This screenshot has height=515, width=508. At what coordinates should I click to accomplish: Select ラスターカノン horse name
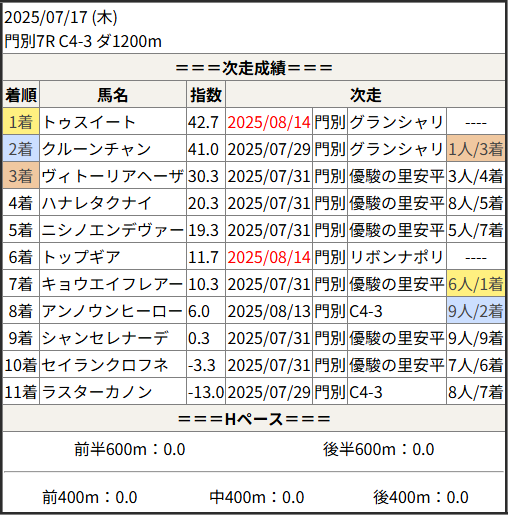(x=97, y=392)
